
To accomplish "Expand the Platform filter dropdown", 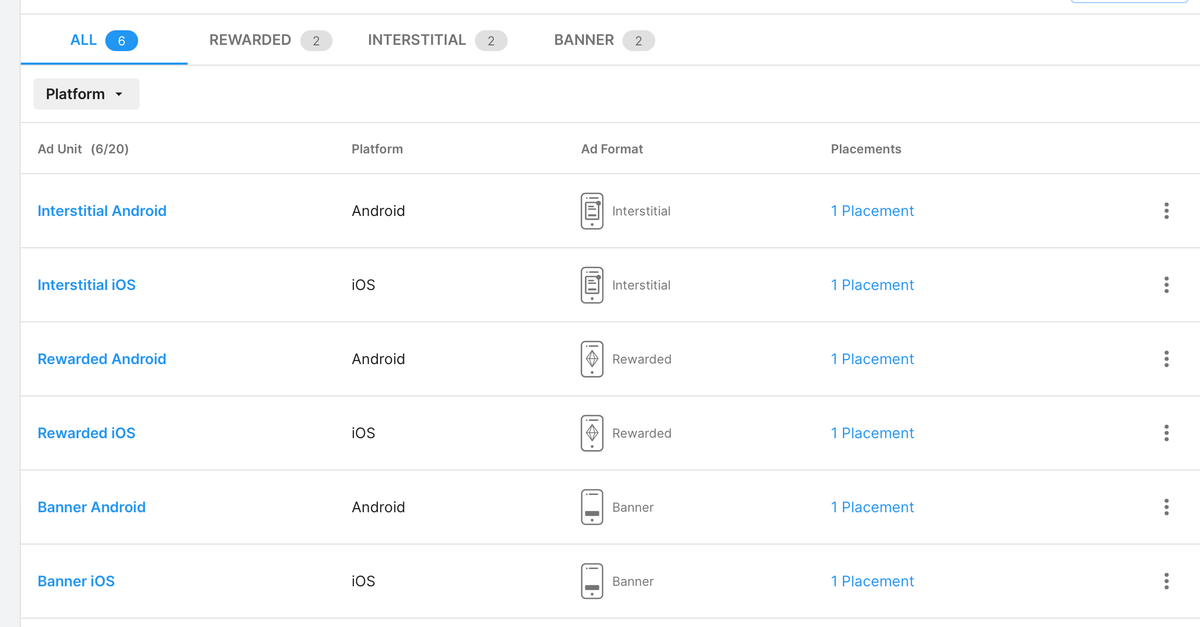I will (x=86, y=94).
